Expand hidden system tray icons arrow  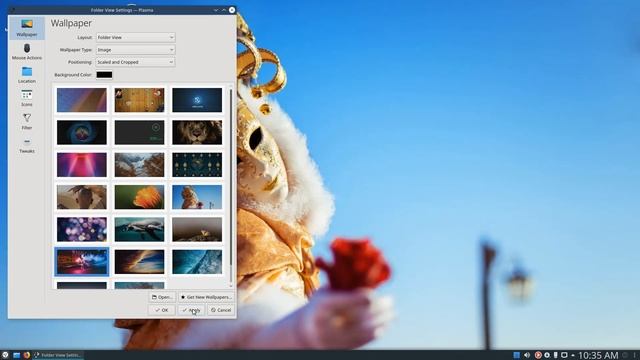[573, 356]
